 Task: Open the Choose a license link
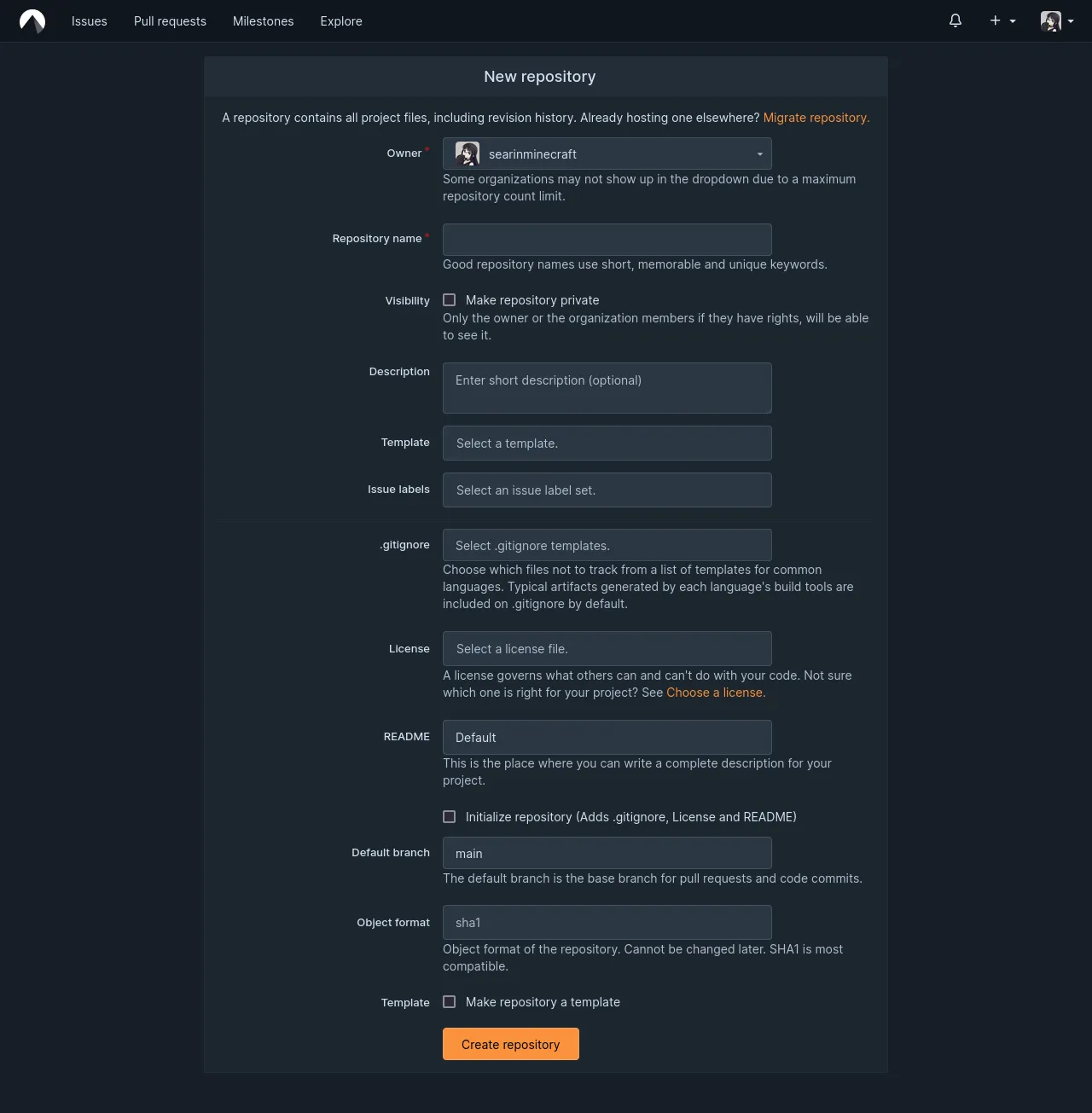tap(715, 692)
